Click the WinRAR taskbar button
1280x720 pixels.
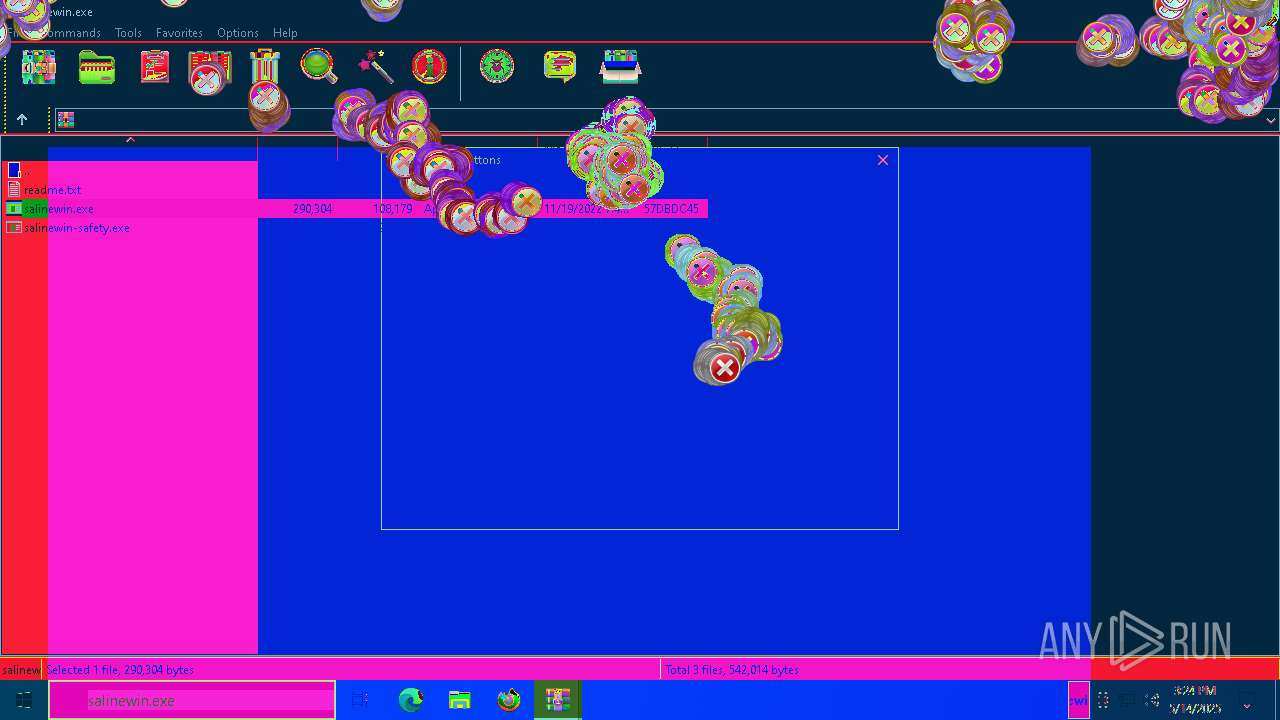pyautogui.click(x=558, y=700)
